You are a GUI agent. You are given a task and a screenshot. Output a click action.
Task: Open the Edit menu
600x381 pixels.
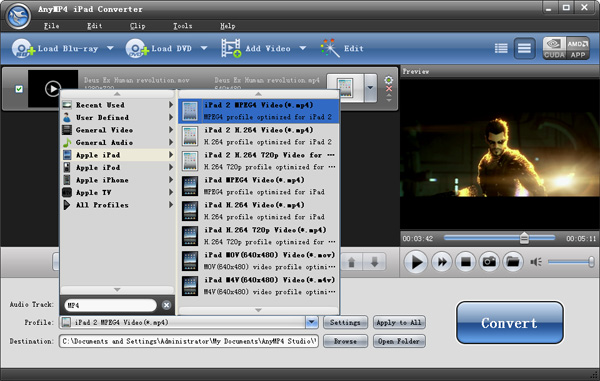[95, 26]
